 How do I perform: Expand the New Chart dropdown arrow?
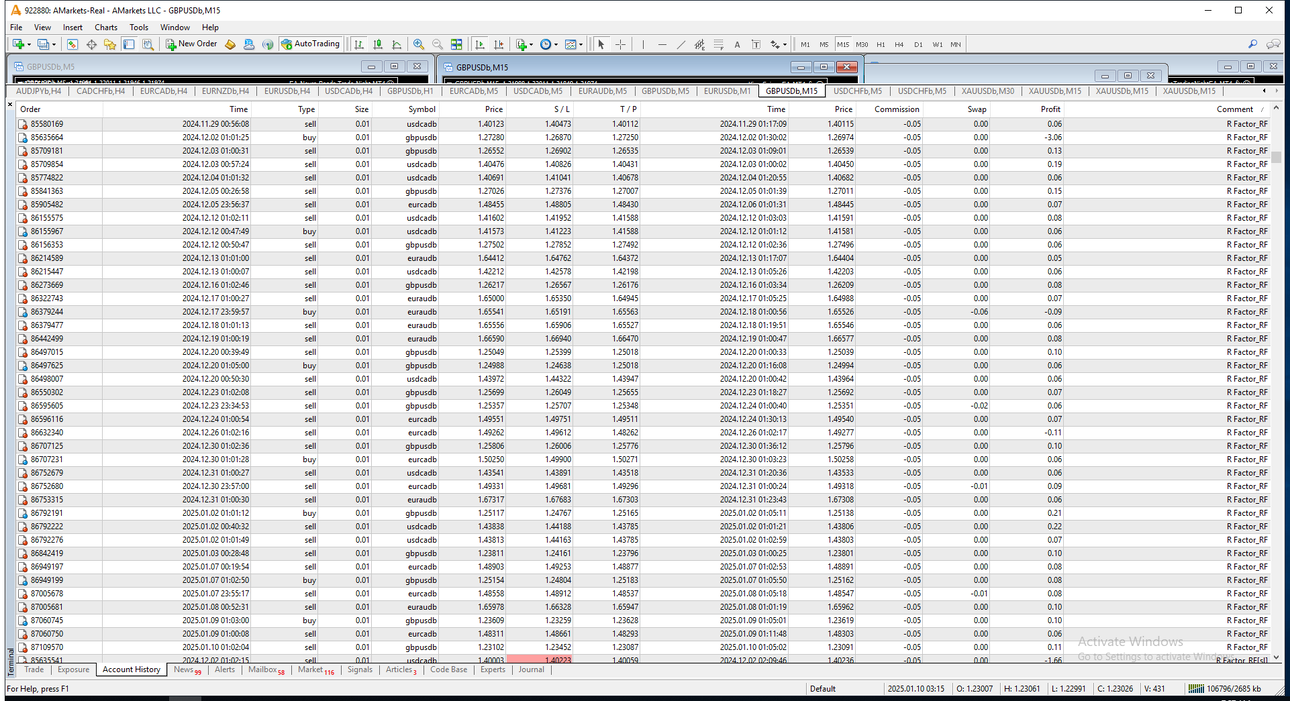pyautogui.click(x=30, y=44)
